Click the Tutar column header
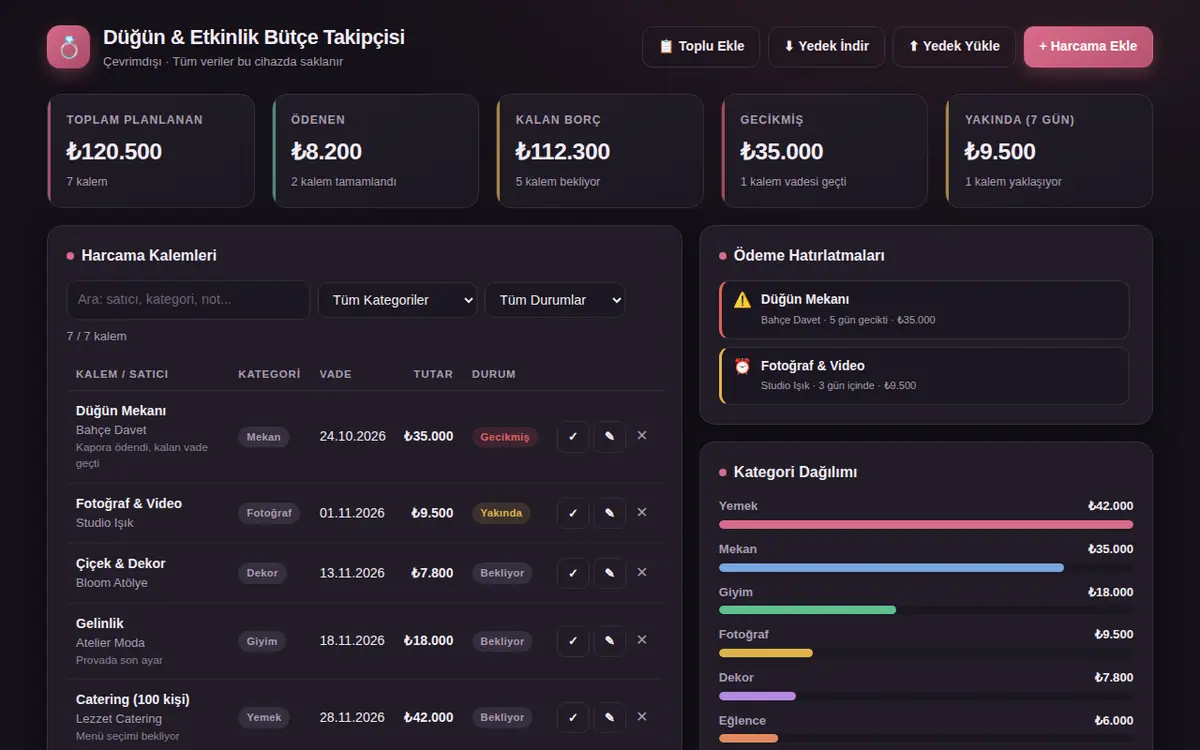Screen dimensions: 1200x750 pyautogui.click(x=433, y=374)
